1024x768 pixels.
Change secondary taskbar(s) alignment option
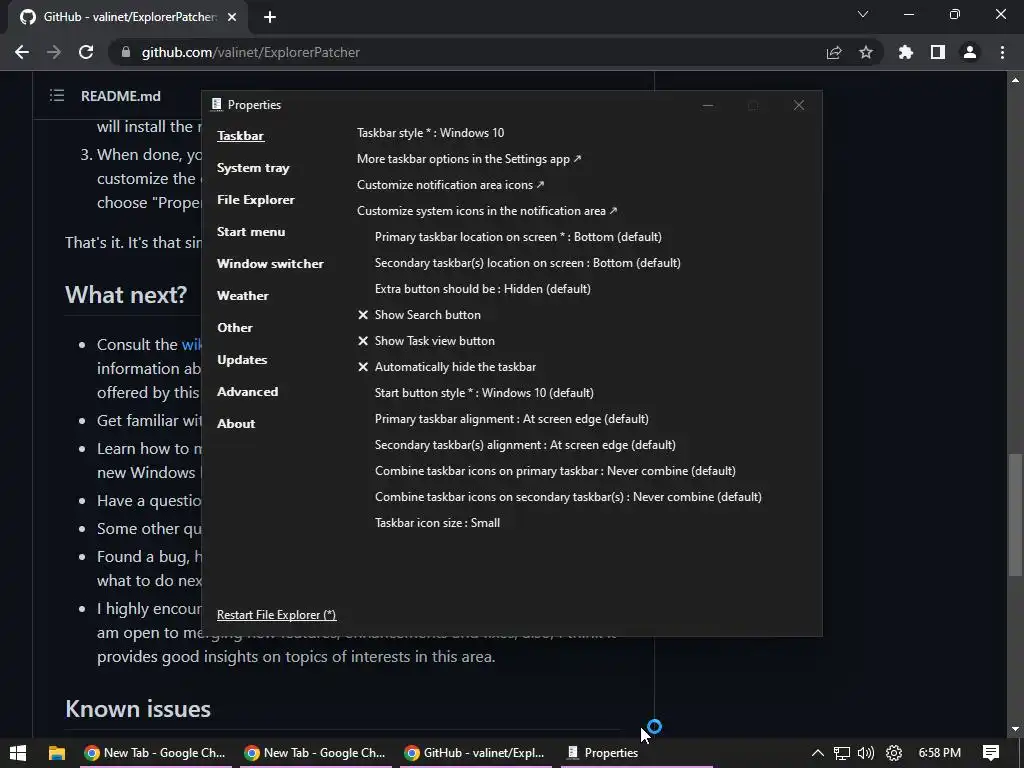pyautogui.click(x=525, y=445)
